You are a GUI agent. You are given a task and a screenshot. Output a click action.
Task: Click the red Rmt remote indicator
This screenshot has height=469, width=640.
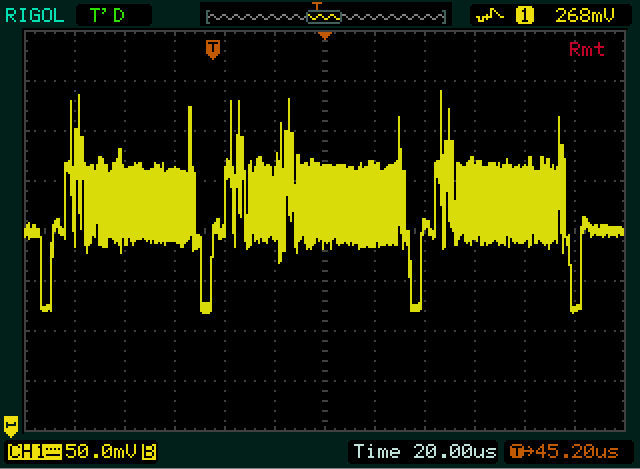tap(586, 49)
